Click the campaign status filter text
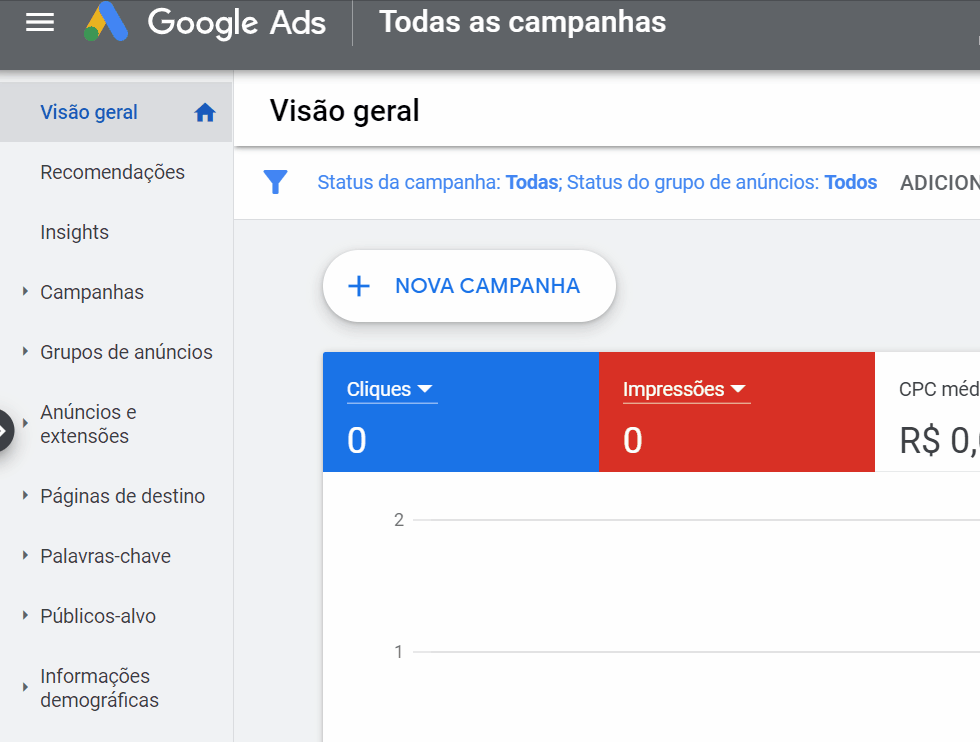Image resolution: width=980 pixels, height=742 pixels. [438, 182]
